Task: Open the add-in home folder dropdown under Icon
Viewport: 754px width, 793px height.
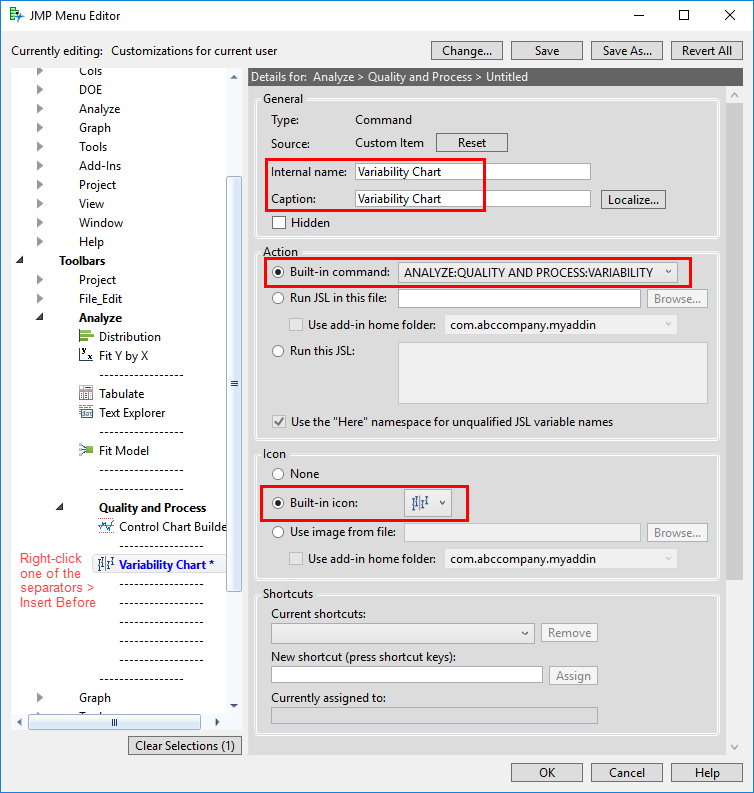Action: pyautogui.click(x=560, y=559)
